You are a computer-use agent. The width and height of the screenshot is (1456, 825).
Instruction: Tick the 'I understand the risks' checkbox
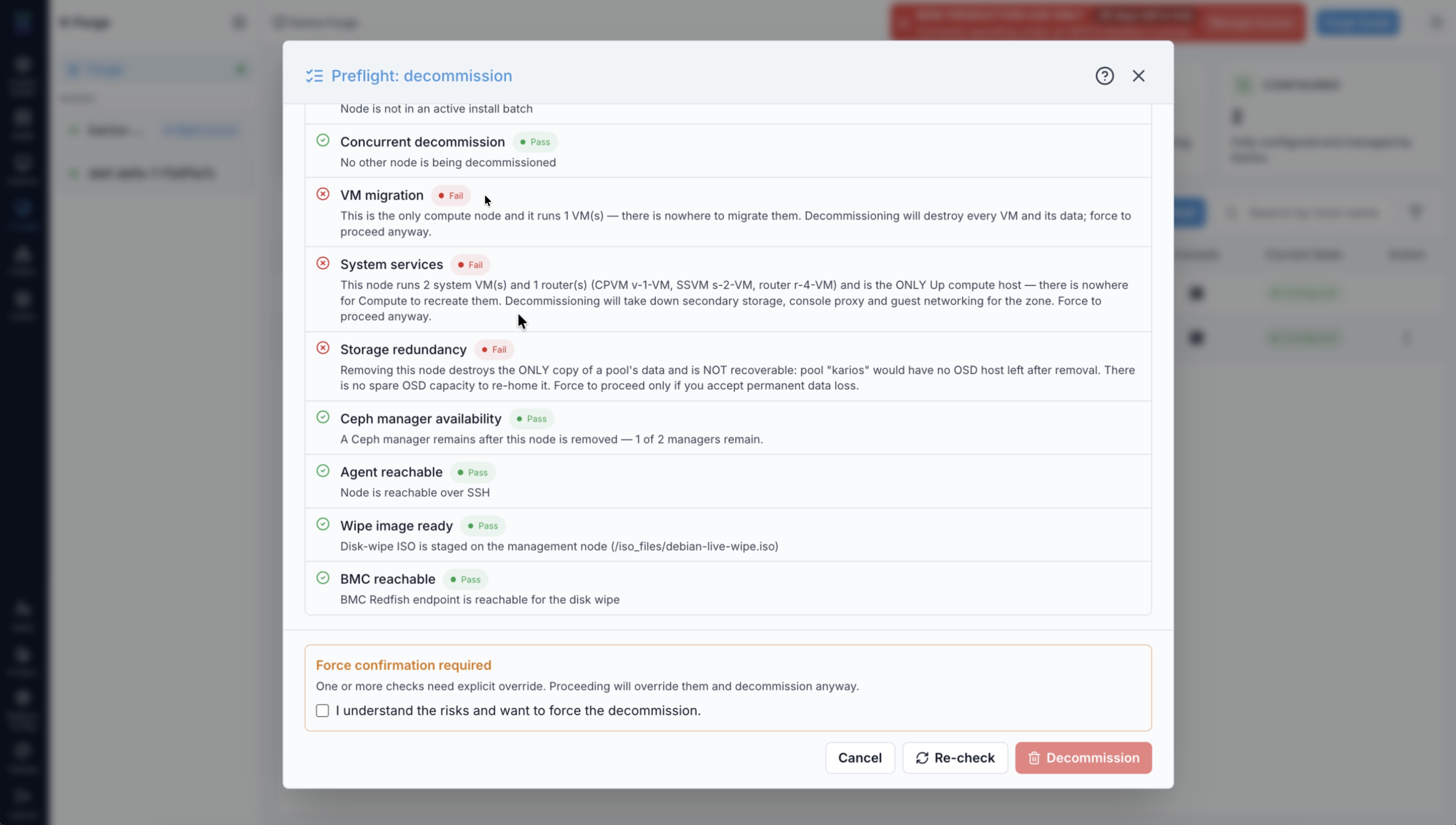(x=322, y=710)
